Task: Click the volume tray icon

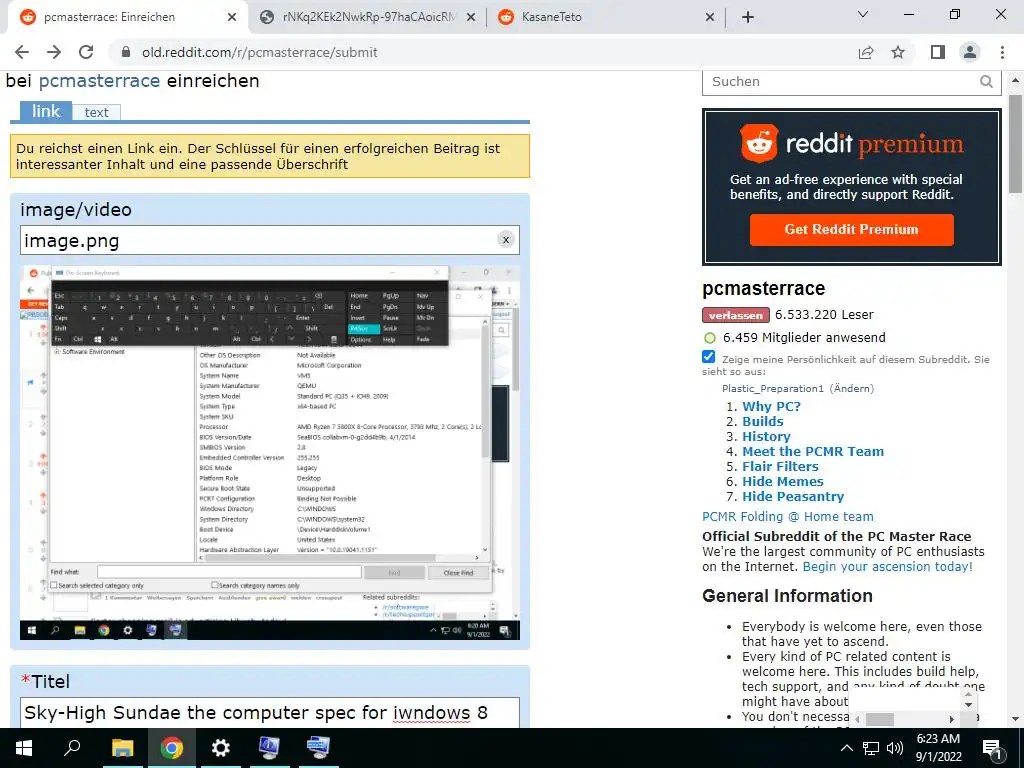Action: [x=895, y=748]
